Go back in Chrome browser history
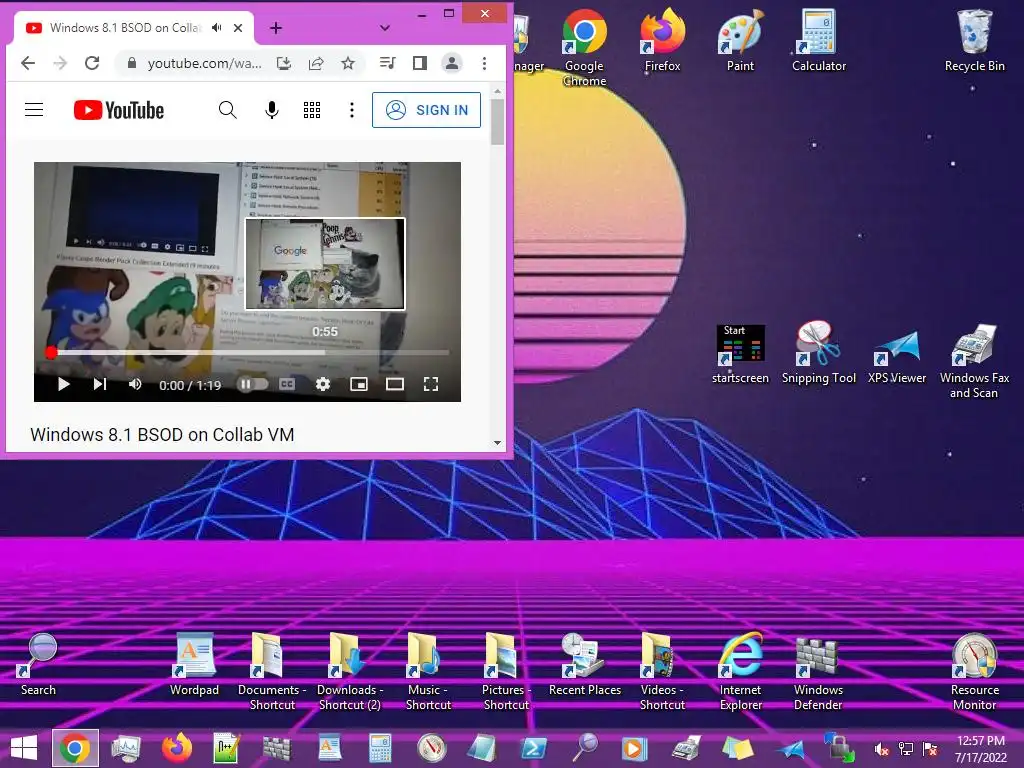The image size is (1024, 768). [x=27, y=63]
